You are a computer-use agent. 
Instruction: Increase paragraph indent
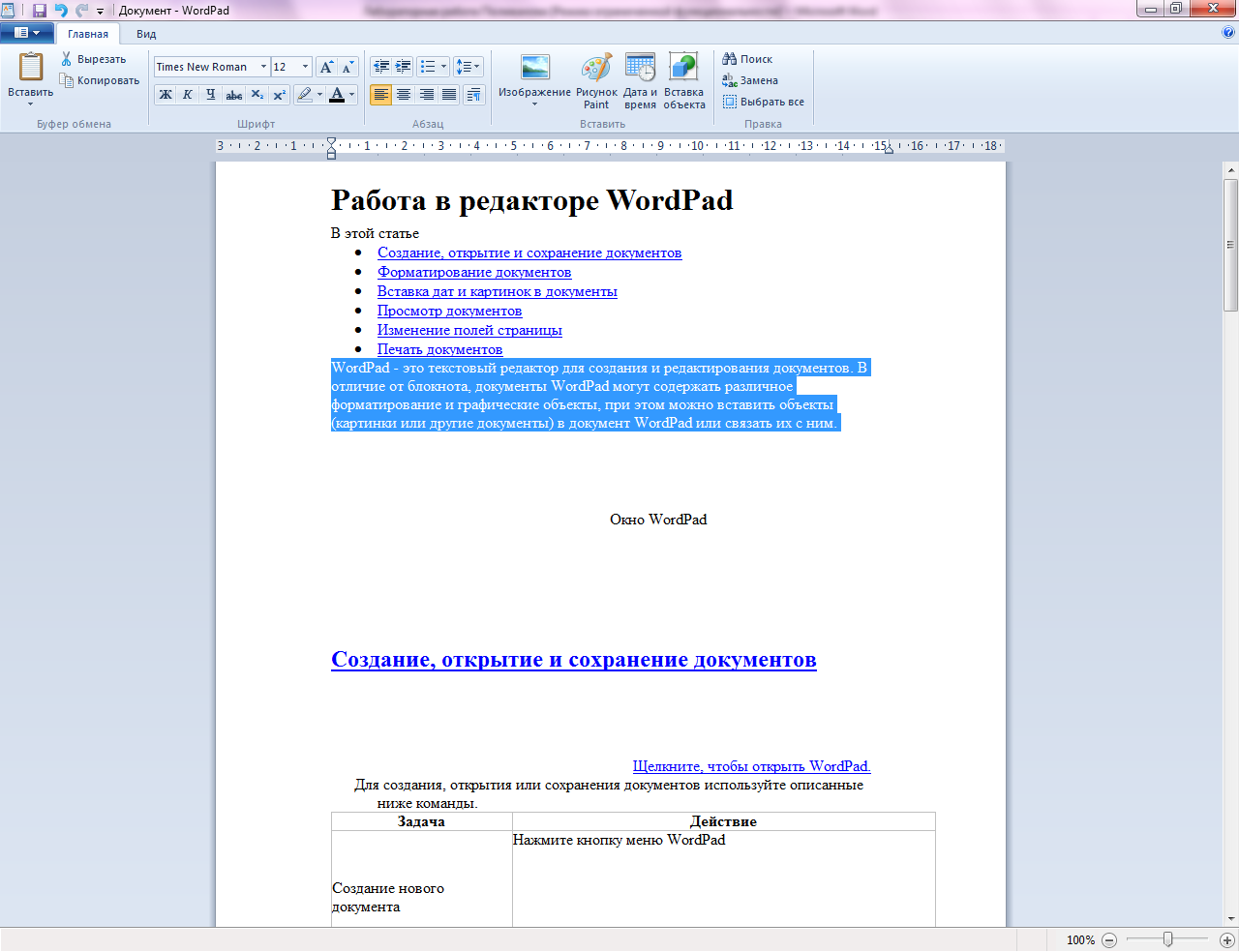[404, 67]
